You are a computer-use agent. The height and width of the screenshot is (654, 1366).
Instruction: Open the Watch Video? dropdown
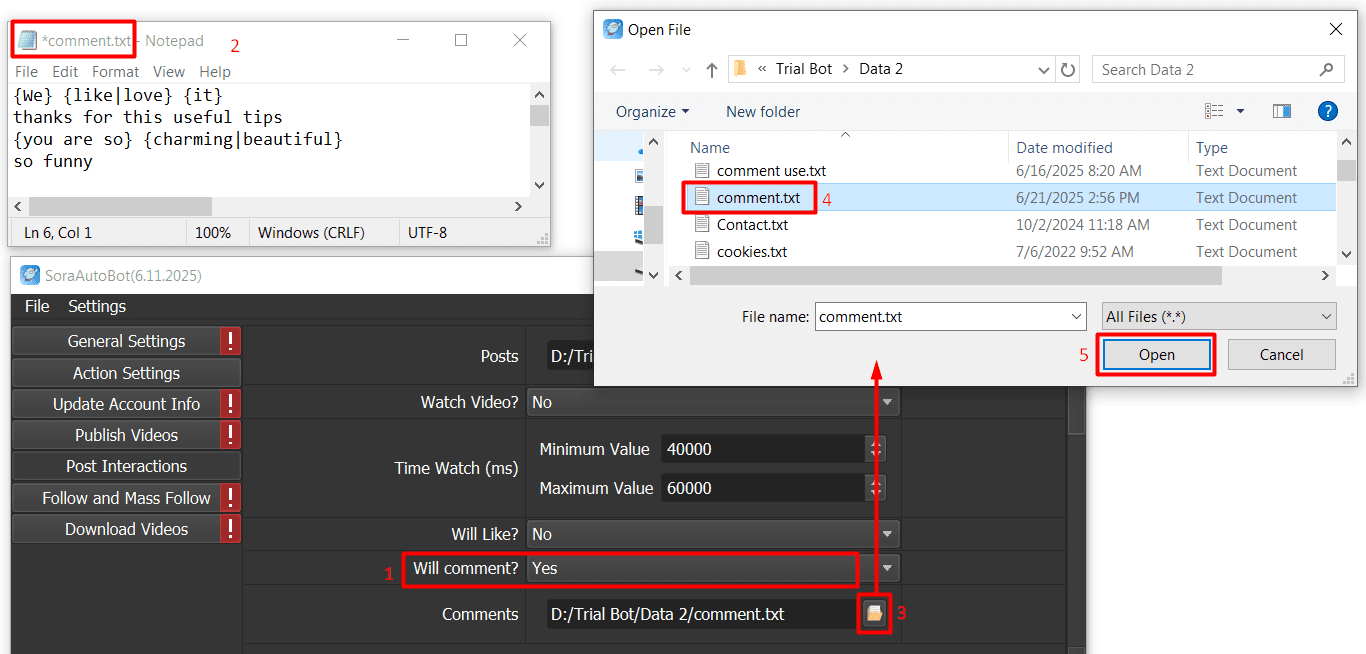point(886,402)
